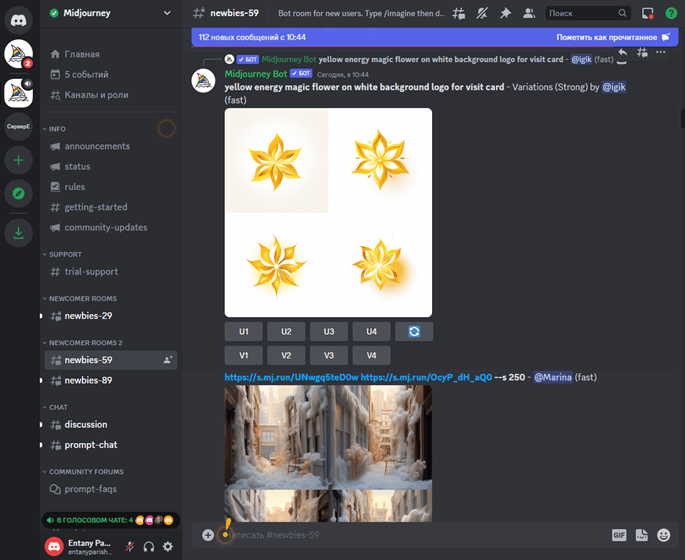Click the U1 upscale button
This screenshot has height=560, width=685.
(244, 332)
